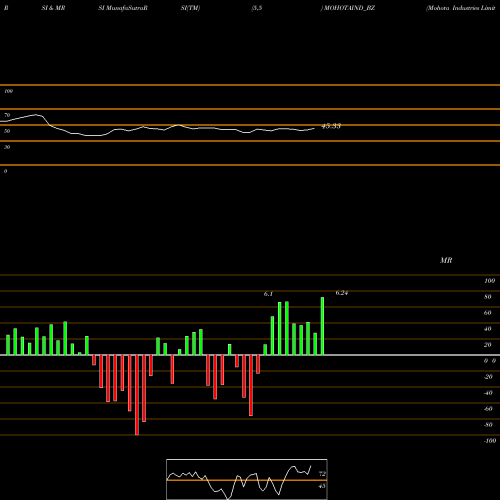Click the RSI axis label 70
This screenshot has height=500, width=500.
click(7, 115)
